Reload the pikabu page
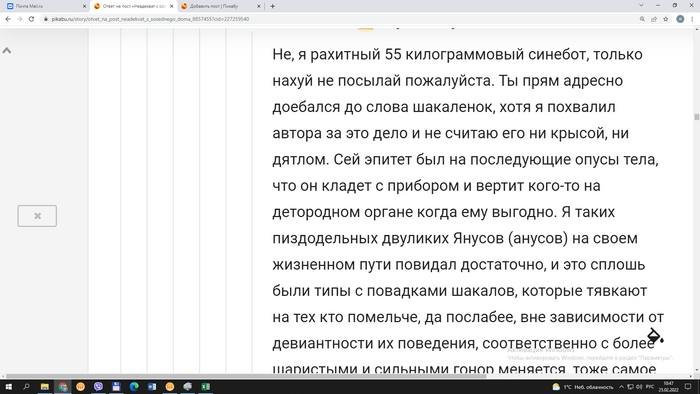 pyautogui.click(x=31, y=19)
